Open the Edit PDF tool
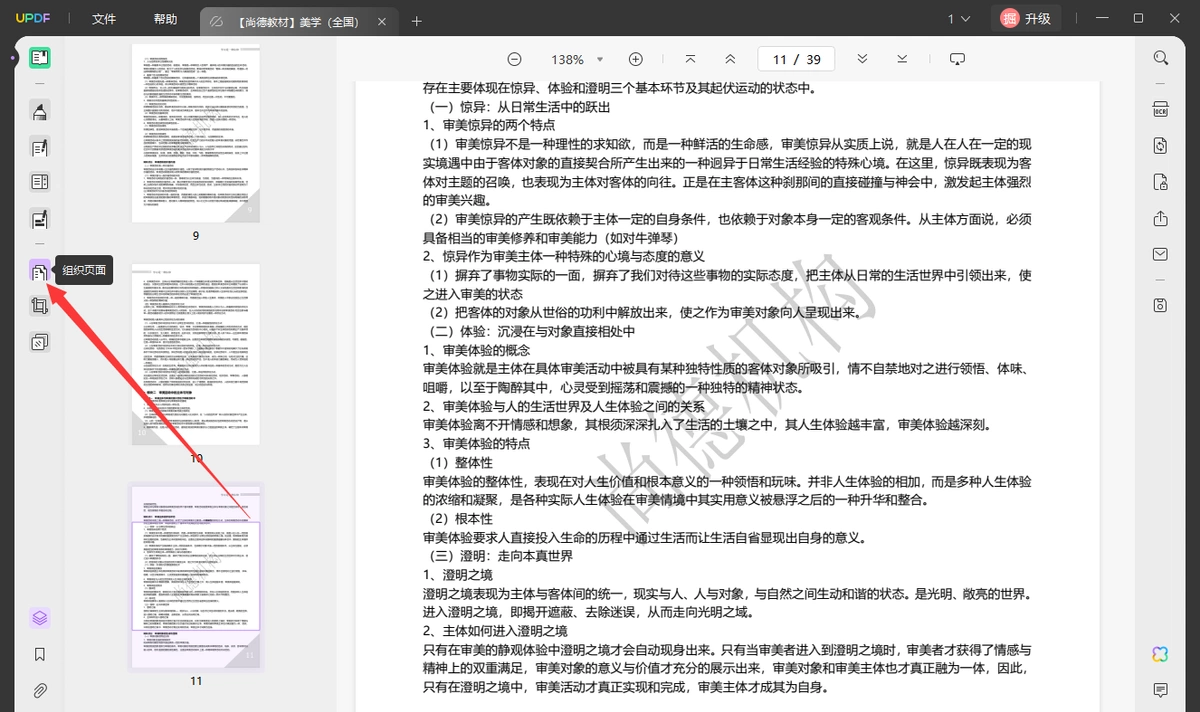Image resolution: width=1200 pixels, height=712 pixels. (39, 149)
